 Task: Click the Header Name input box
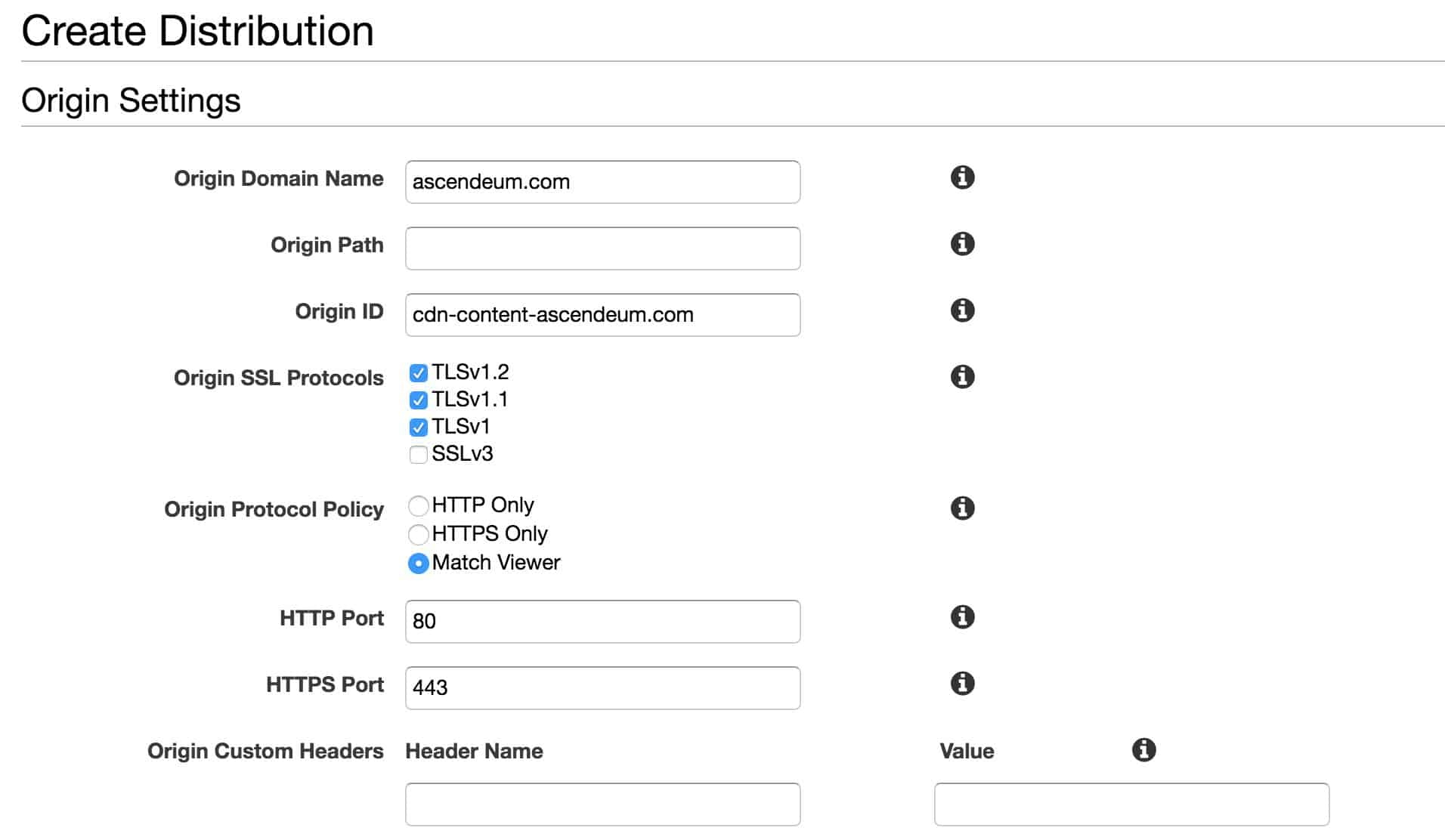pyautogui.click(x=602, y=804)
